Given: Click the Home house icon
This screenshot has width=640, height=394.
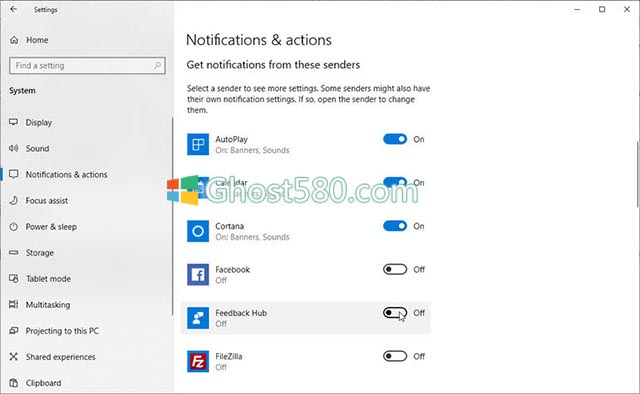Looking at the screenshot, I should tap(14, 40).
